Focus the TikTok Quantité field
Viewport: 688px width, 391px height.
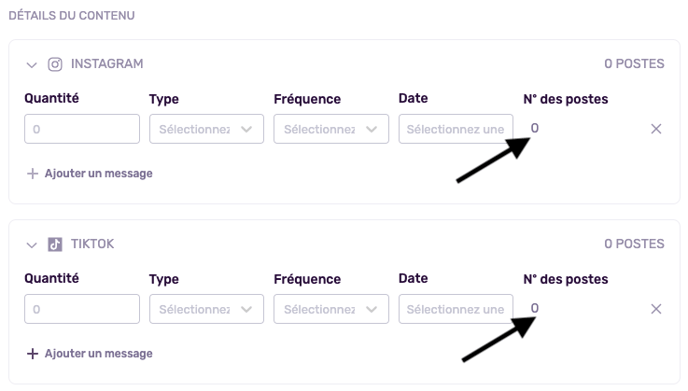click(82, 309)
